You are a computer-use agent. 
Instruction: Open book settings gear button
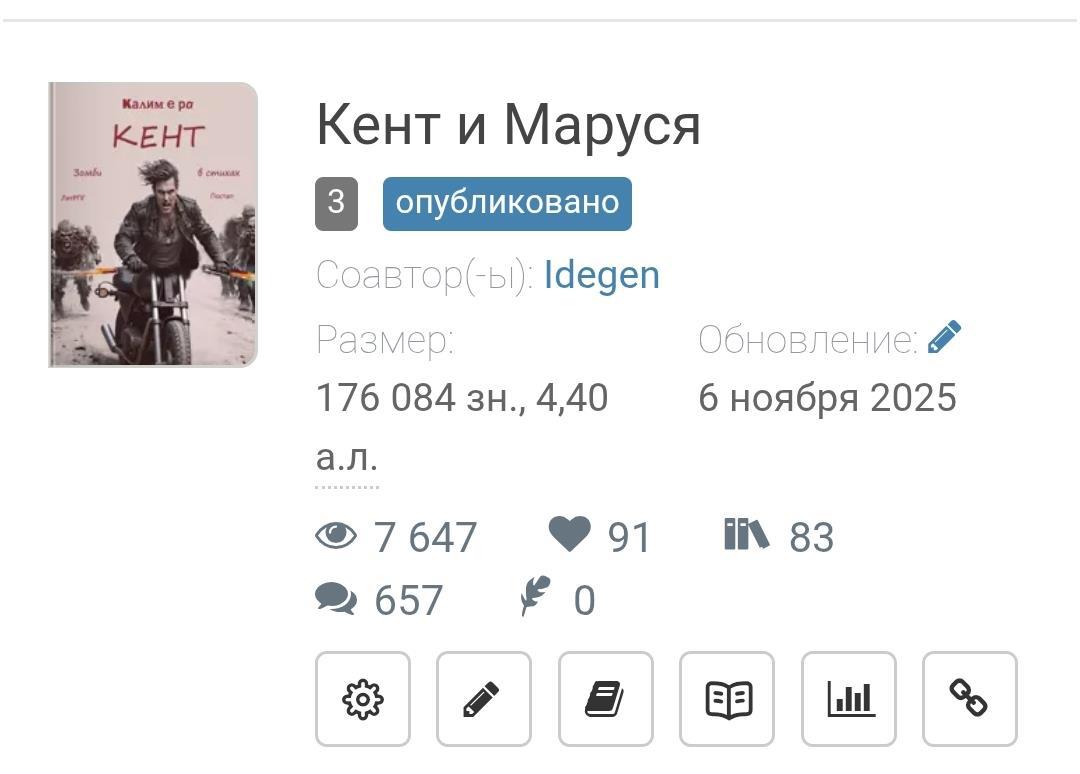click(x=363, y=699)
